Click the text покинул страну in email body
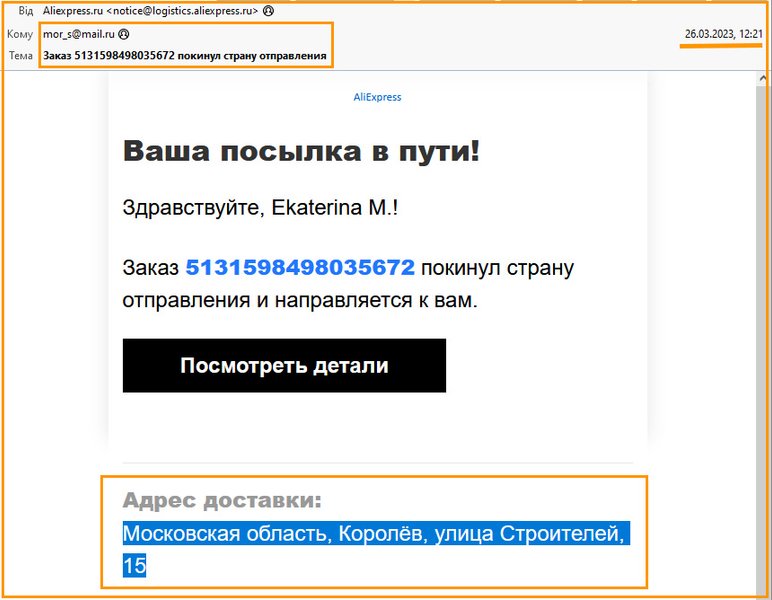Viewport: 772px width, 600px height. (497, 268)
